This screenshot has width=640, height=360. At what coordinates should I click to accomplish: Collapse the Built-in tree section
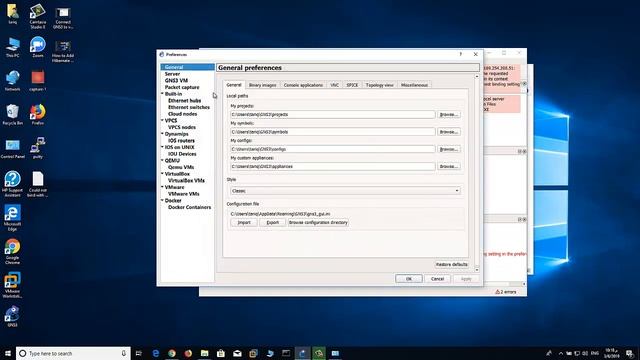pos(162,93)
